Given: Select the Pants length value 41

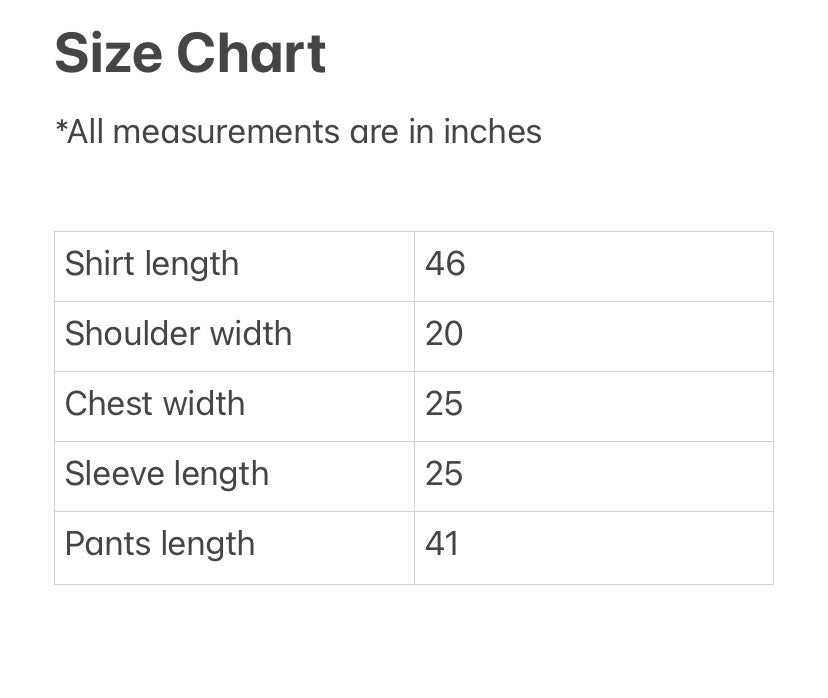Looking at the screenshot, I should click(x=442, y=544).
